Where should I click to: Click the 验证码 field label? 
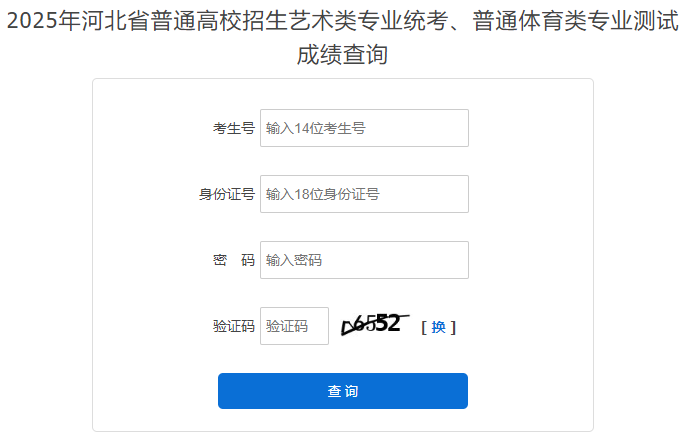click(x=234, y=326)
